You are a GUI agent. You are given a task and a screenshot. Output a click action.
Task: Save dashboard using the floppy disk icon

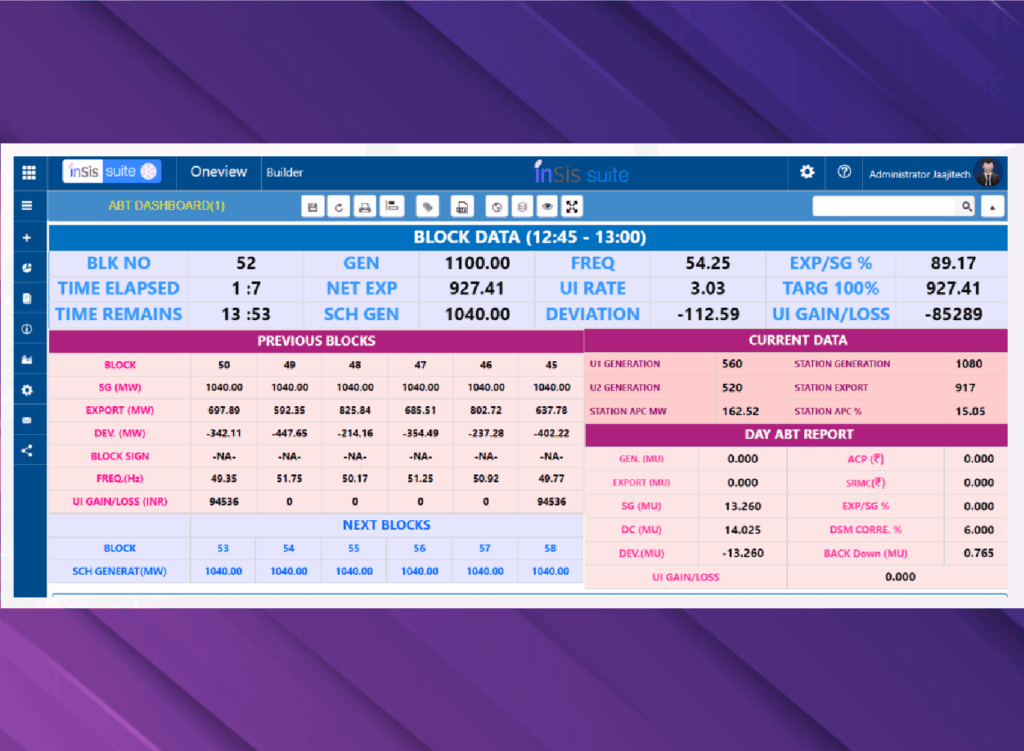[x=312, y=207]
